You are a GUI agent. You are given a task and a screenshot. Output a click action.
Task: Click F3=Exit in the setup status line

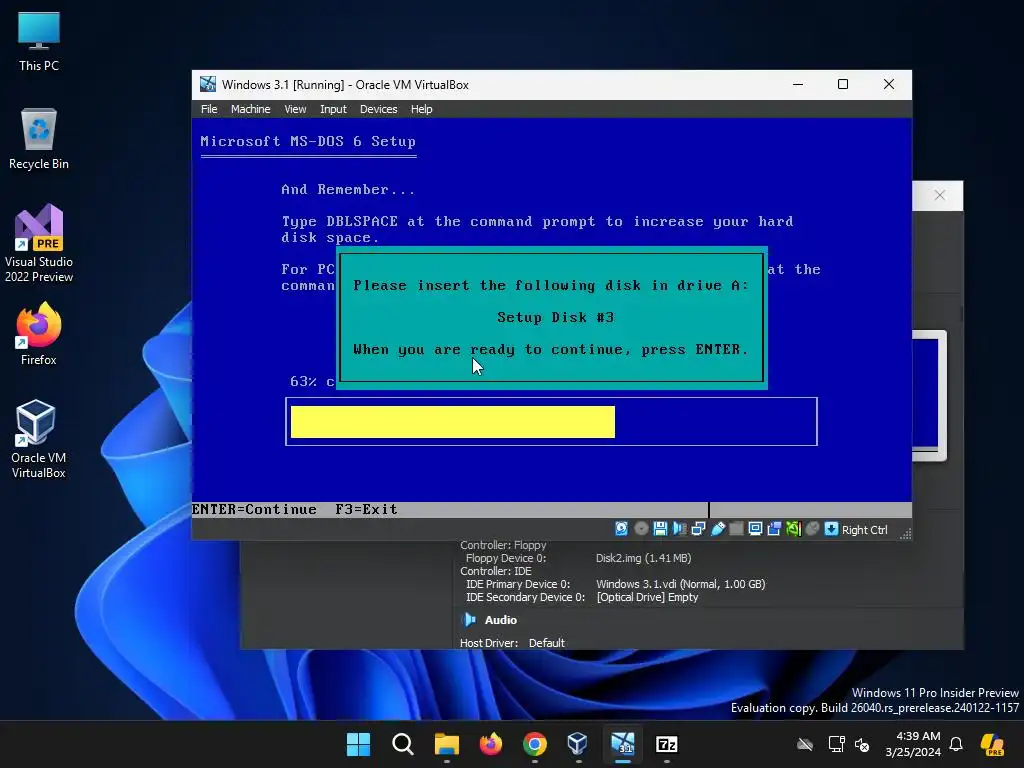[366, 509]
